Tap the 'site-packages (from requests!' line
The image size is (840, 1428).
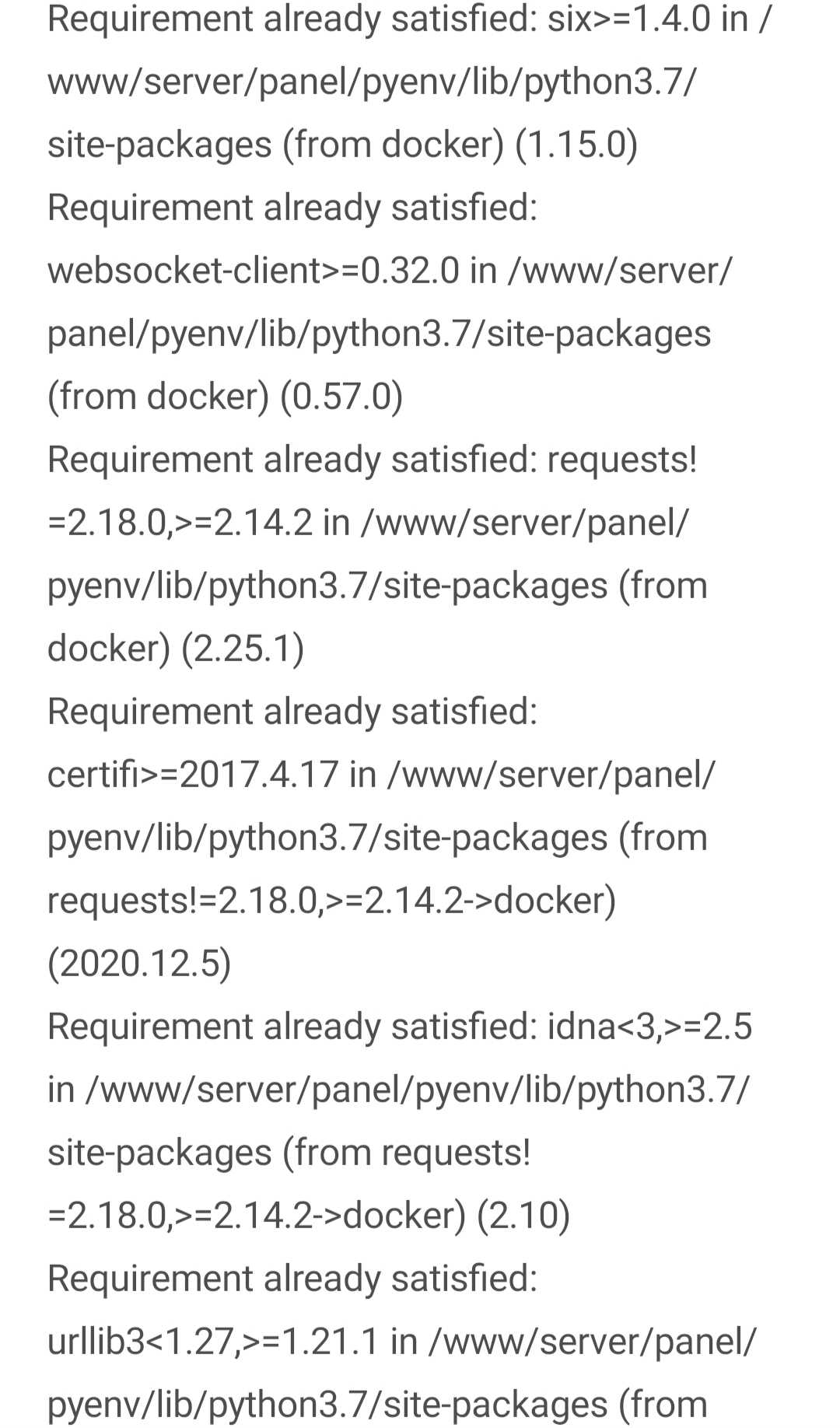289,1153
